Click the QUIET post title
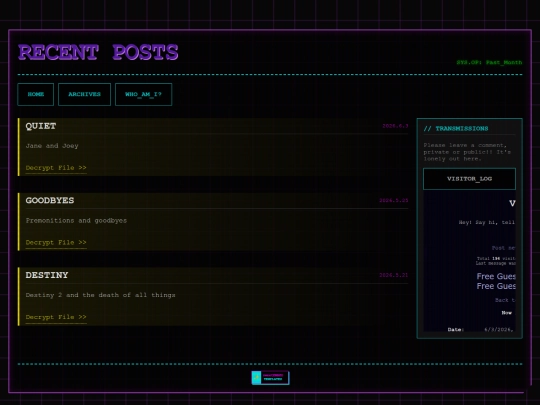Viewport: 540px width, 405px height. 41,126
